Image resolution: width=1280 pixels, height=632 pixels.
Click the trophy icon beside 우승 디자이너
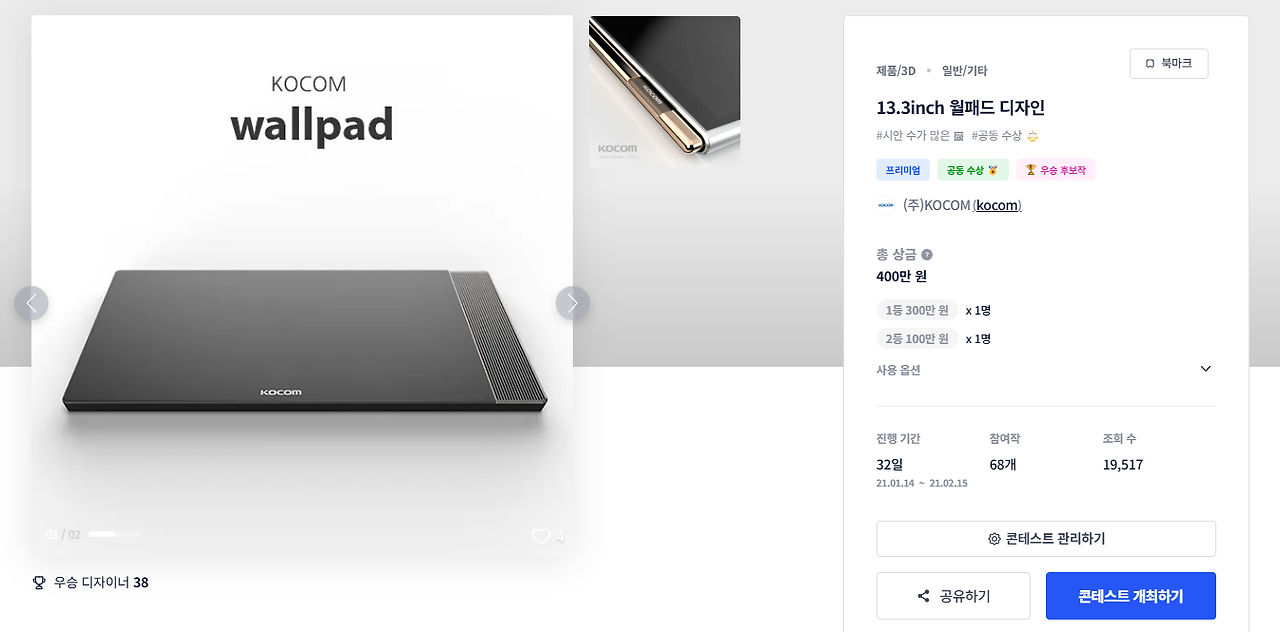click(39, 582)
